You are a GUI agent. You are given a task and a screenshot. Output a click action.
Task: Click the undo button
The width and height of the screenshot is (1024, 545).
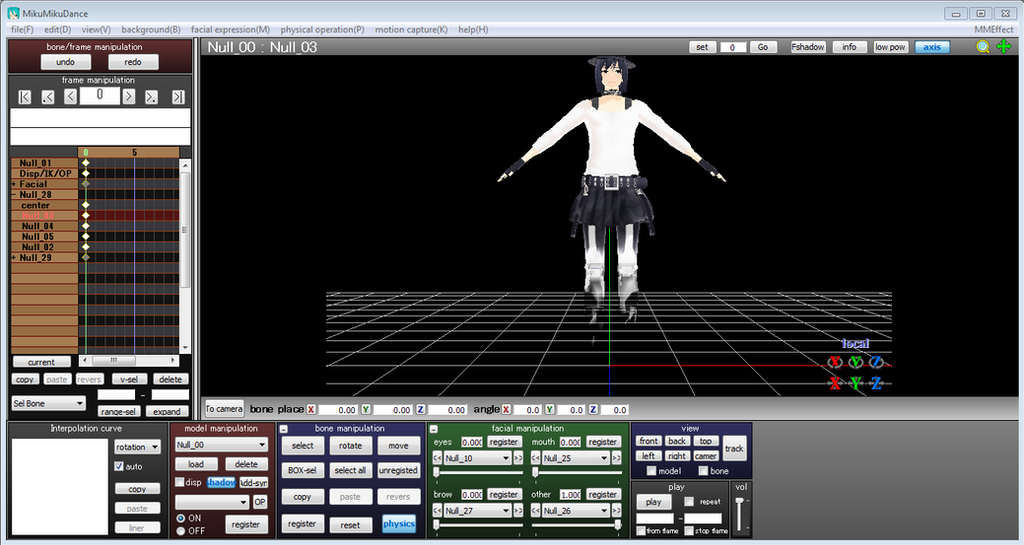click(65, 62)
